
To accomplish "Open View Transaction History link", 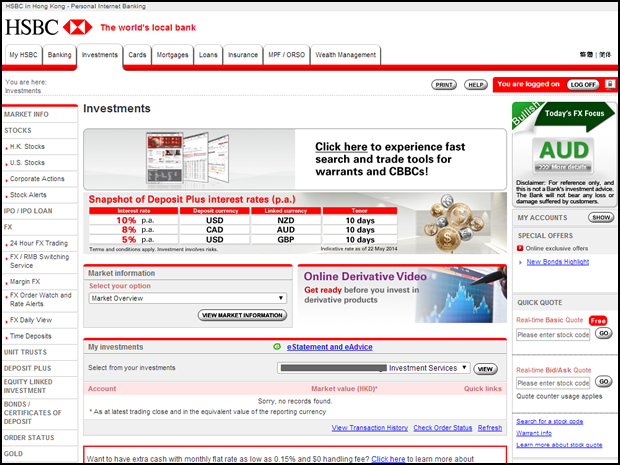I will pos(370,428).
